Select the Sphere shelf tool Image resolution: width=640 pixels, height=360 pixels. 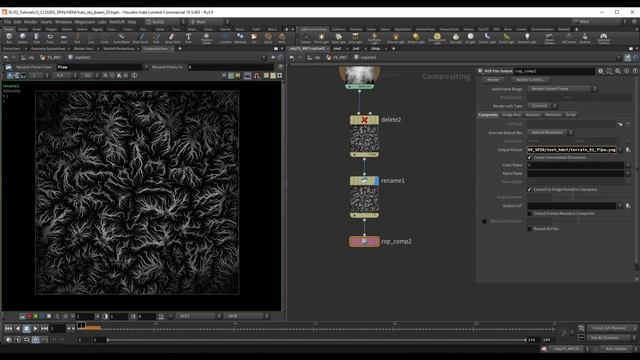(22, 38)
